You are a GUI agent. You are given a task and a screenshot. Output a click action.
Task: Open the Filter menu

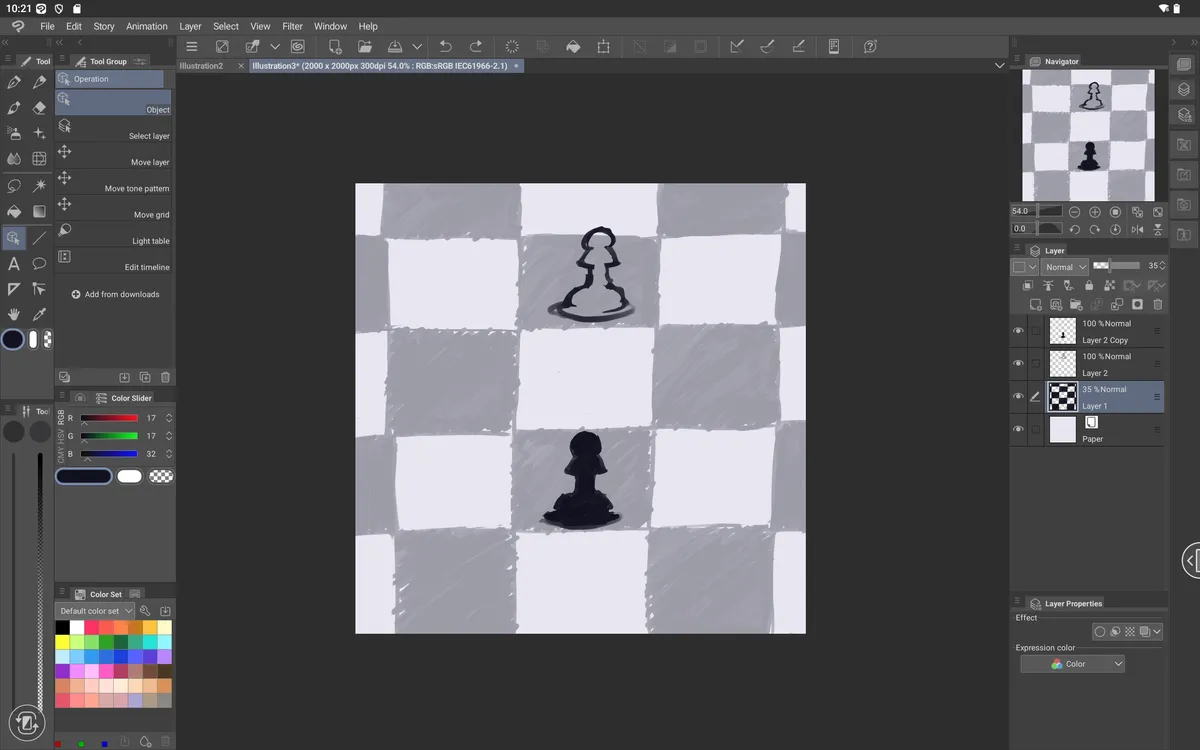point(292,26)
